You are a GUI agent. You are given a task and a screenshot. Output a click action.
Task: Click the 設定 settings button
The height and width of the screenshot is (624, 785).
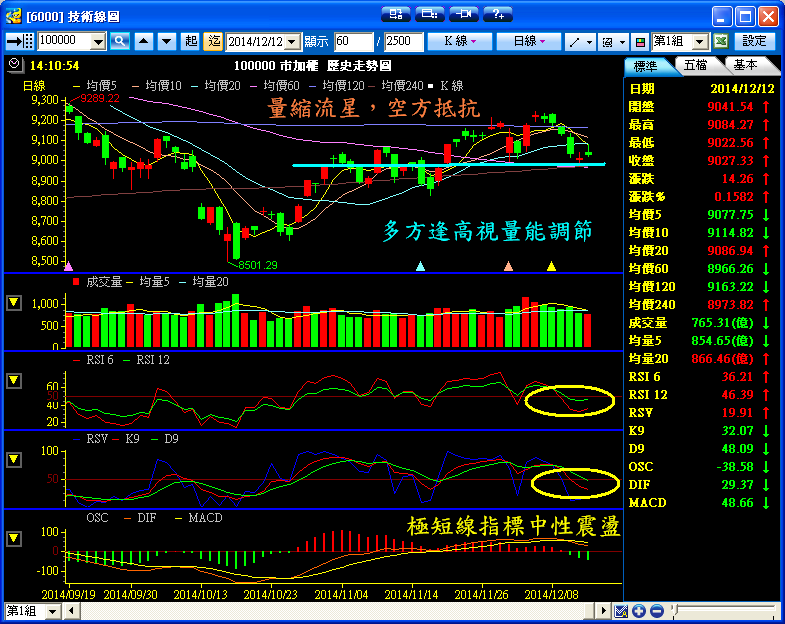coord(755,41)
